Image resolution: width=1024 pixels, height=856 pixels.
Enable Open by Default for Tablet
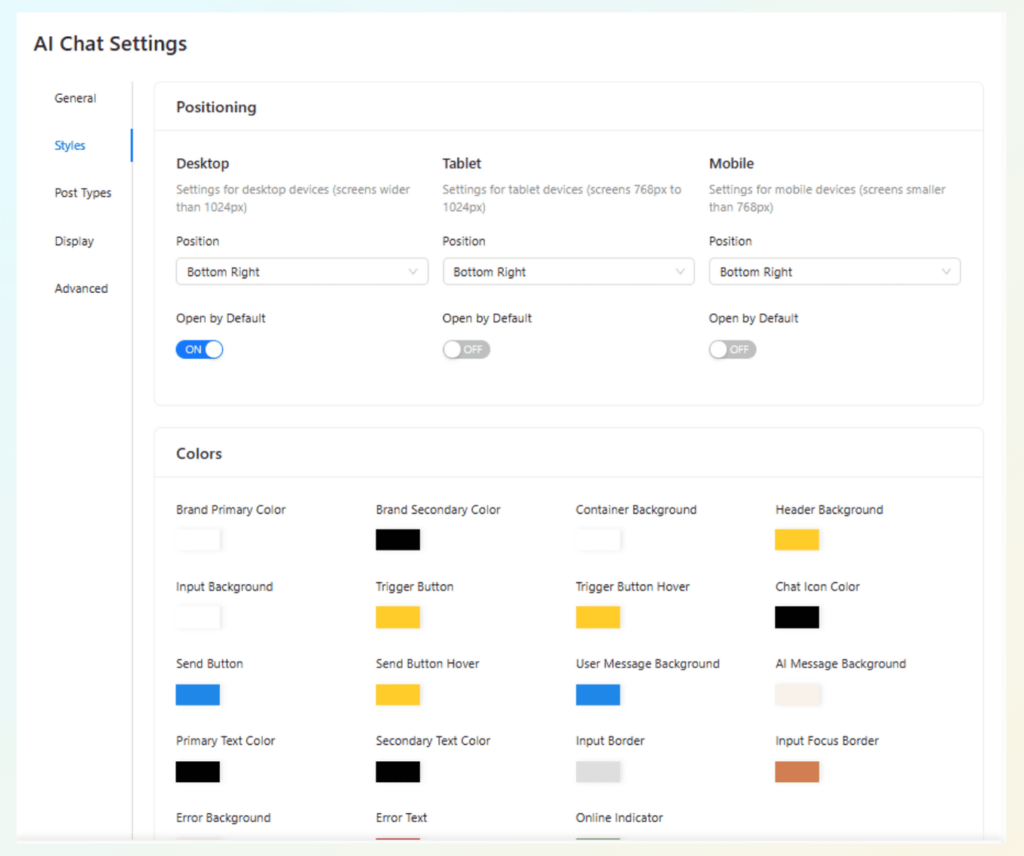[465, 349]
